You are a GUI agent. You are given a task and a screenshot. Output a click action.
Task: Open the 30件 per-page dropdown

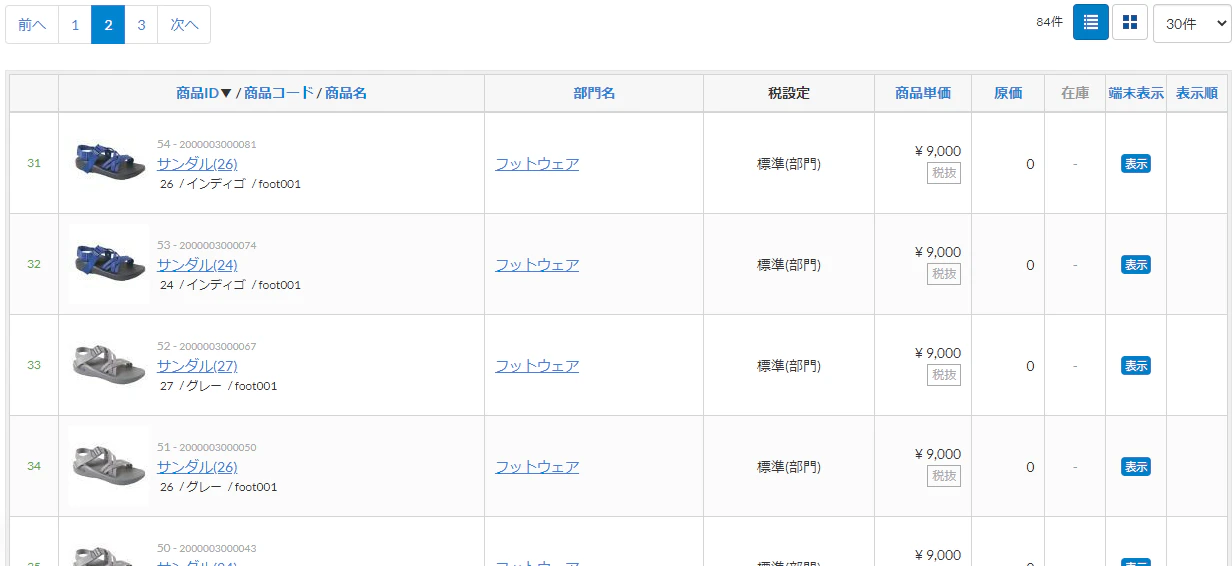1192,24
